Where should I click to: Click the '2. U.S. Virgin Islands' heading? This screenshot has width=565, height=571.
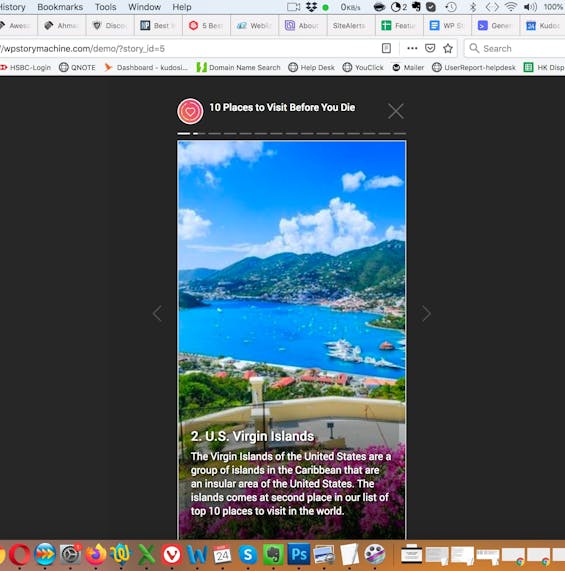[252, 436]
